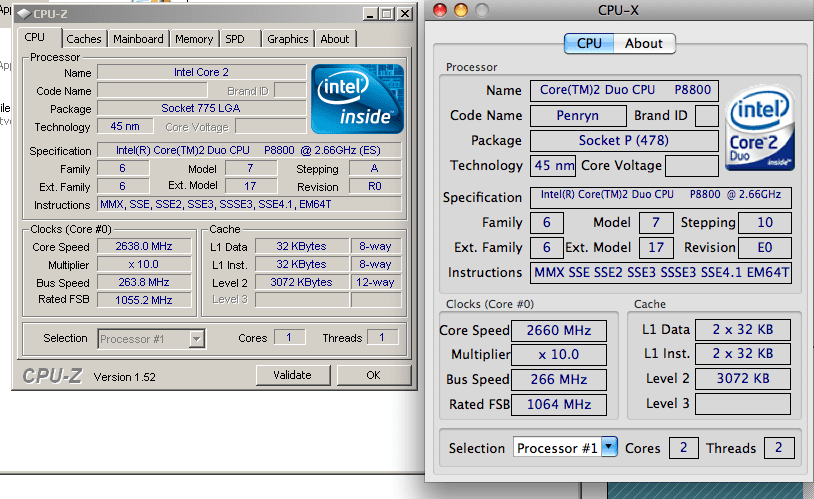Click the CPU-Z Threads count field
This screenshot has height=499, width=814.
tap(382, 338)
